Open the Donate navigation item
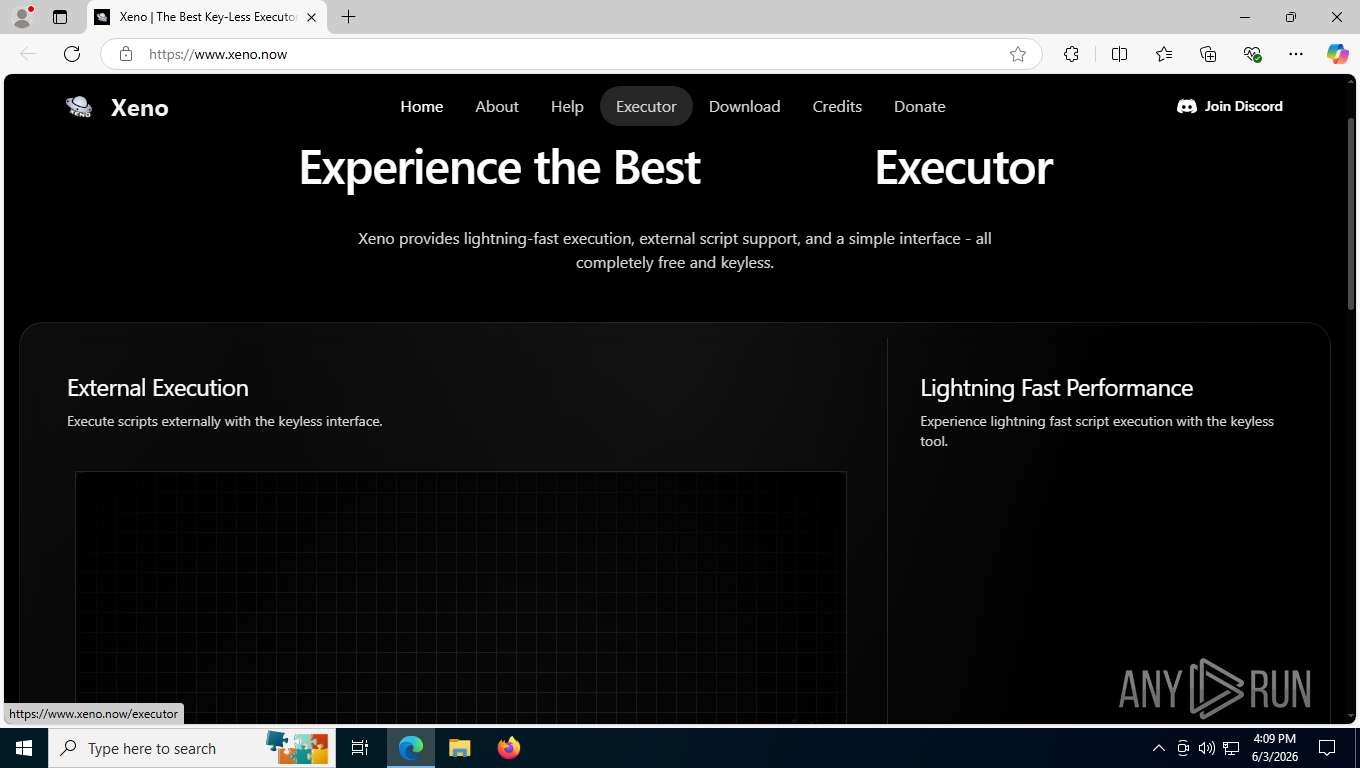Image resolution: width=1360 pixels, height=768 pixels. click(920, 106)
